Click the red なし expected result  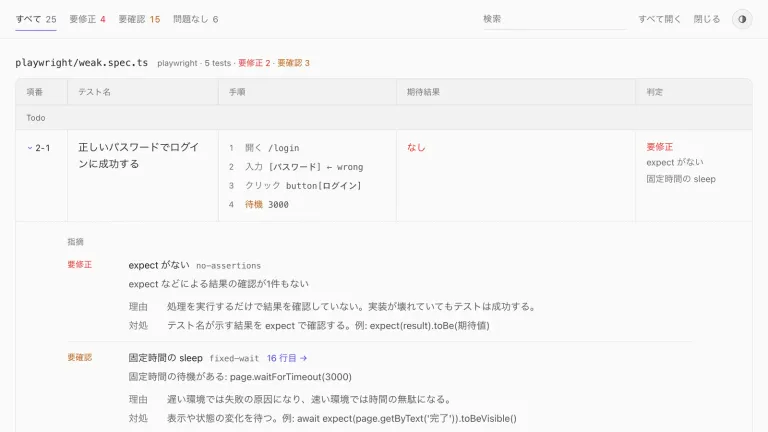tap(416, 147)
